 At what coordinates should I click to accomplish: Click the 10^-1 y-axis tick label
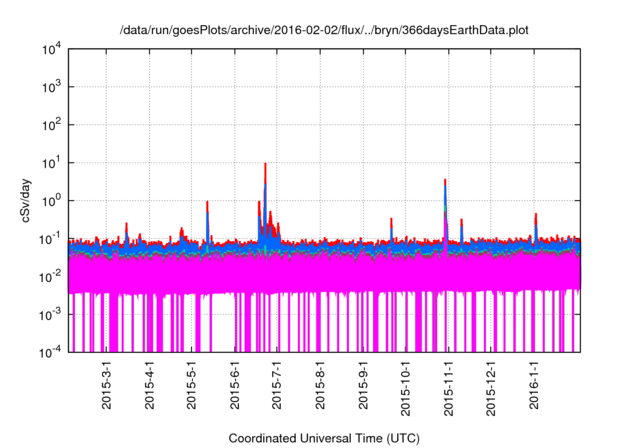coord(51,239)
